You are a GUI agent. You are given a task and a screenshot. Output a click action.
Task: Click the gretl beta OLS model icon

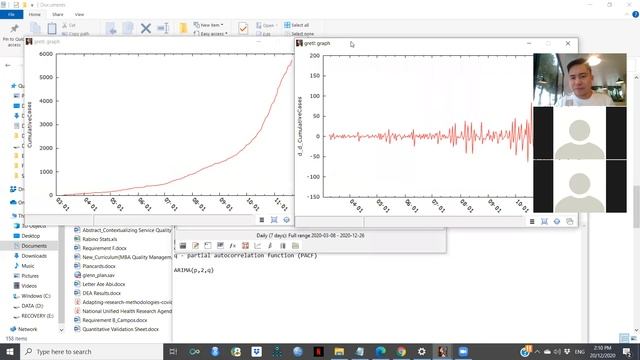click(x=270, y=245)
